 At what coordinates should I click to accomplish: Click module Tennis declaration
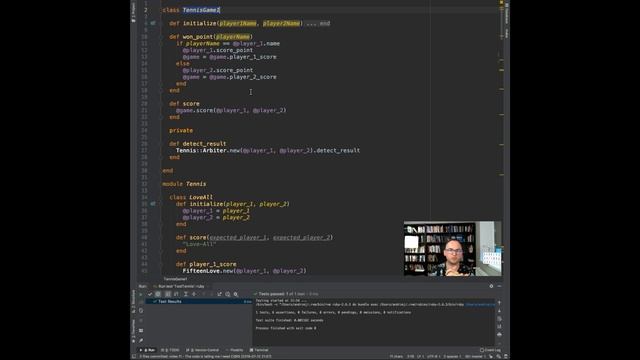184,184
